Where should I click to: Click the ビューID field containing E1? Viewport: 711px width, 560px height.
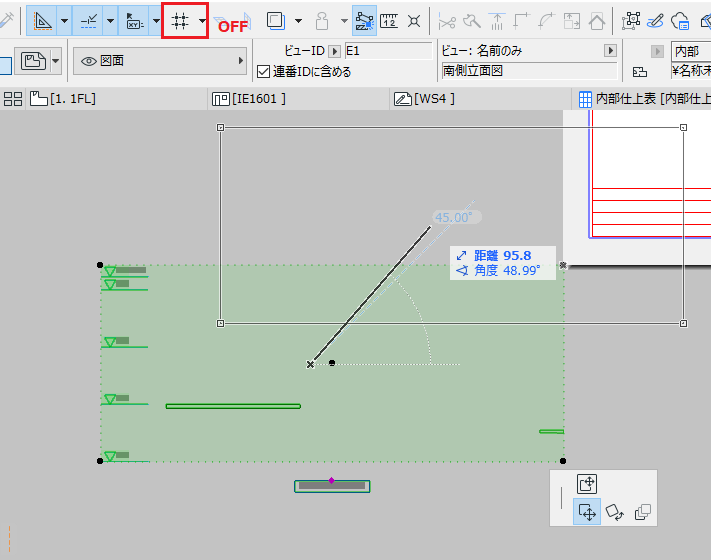pos(389,51)
